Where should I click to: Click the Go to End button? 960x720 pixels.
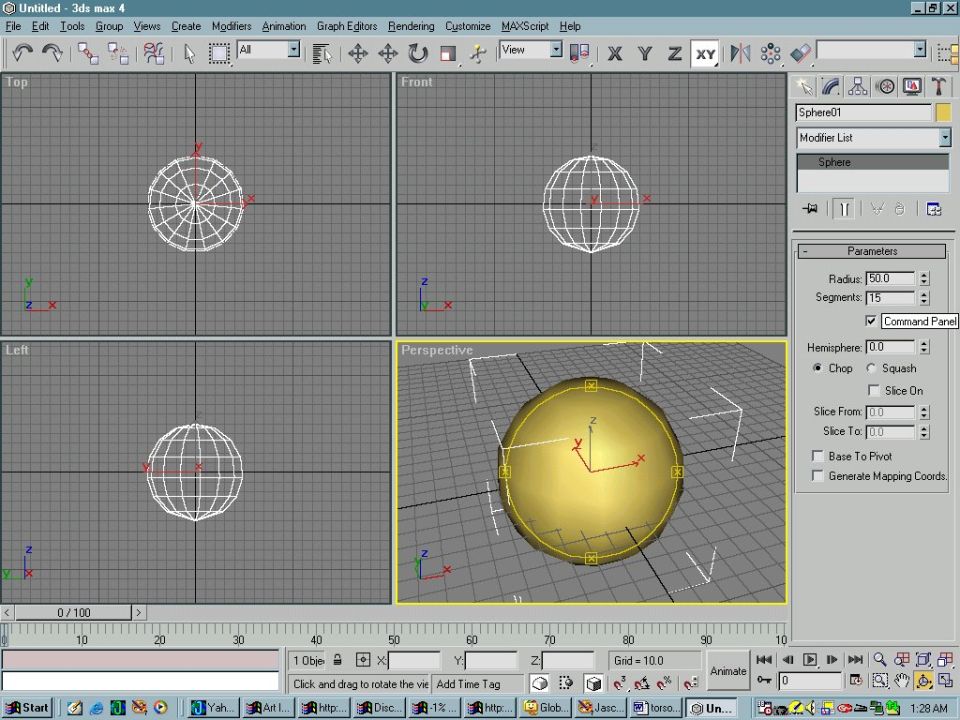[x=855, y=659]
